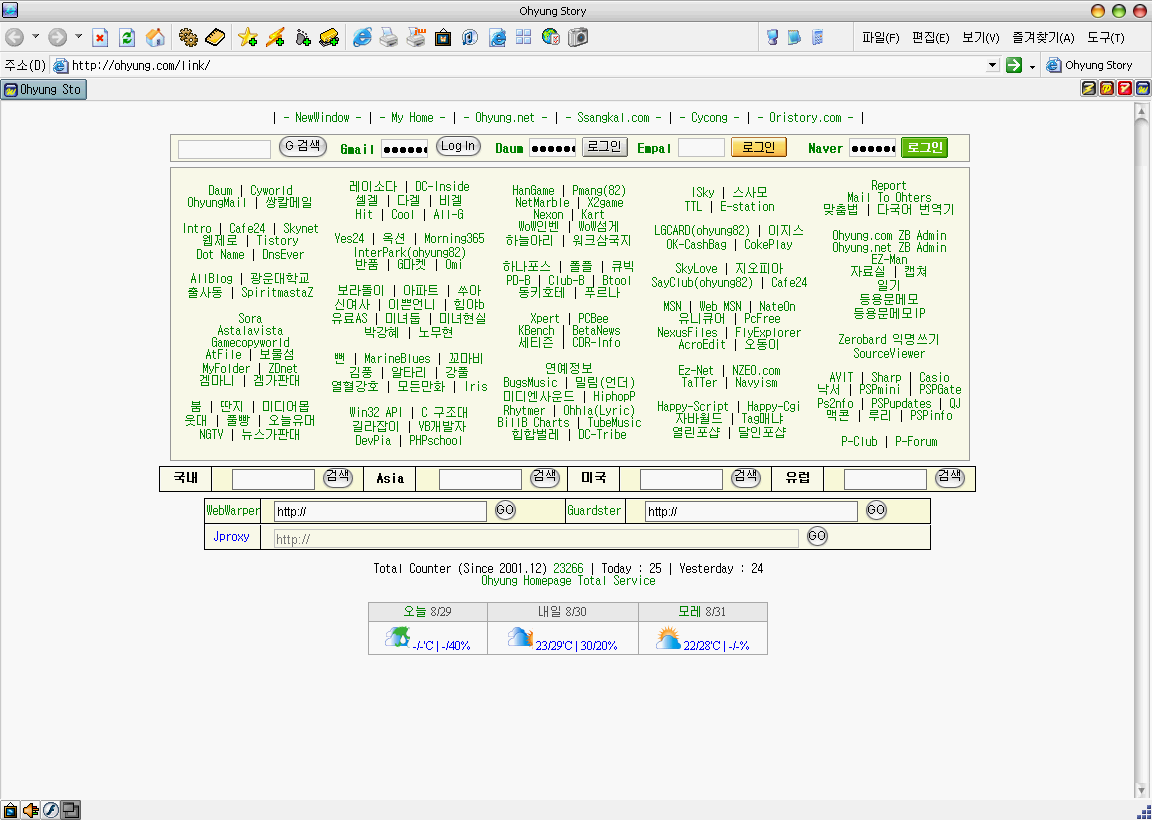
Task: Click the 검색 button for 미국
Action: point(746,477)
